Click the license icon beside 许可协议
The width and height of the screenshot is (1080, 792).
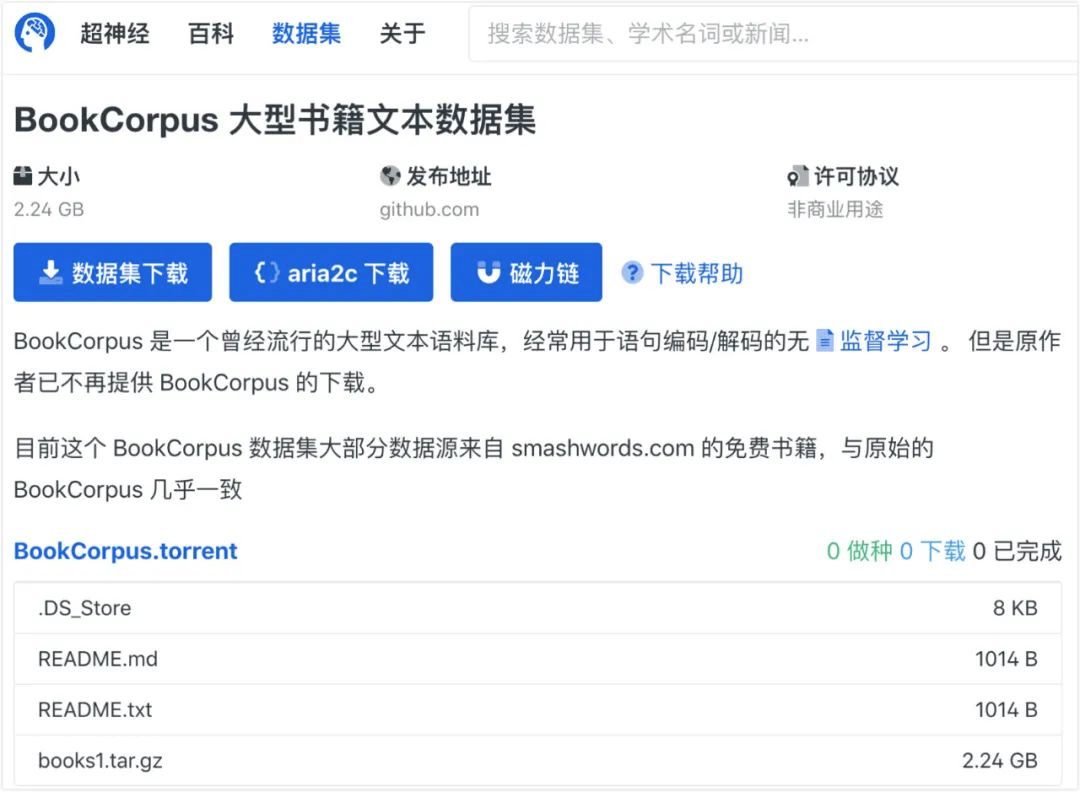pyautogui.click(x=798, y=176)
